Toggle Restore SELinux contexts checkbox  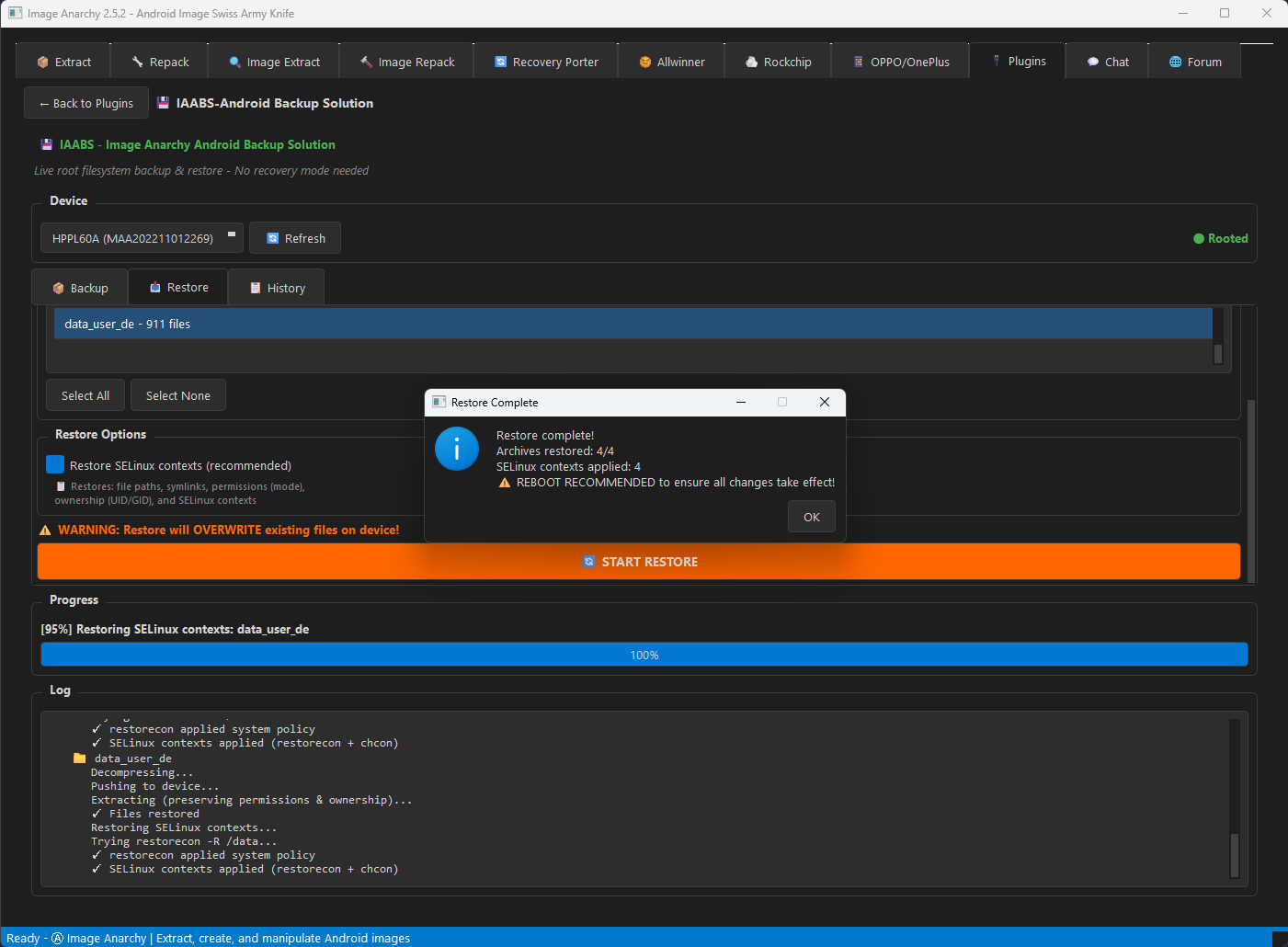(54, 464)
